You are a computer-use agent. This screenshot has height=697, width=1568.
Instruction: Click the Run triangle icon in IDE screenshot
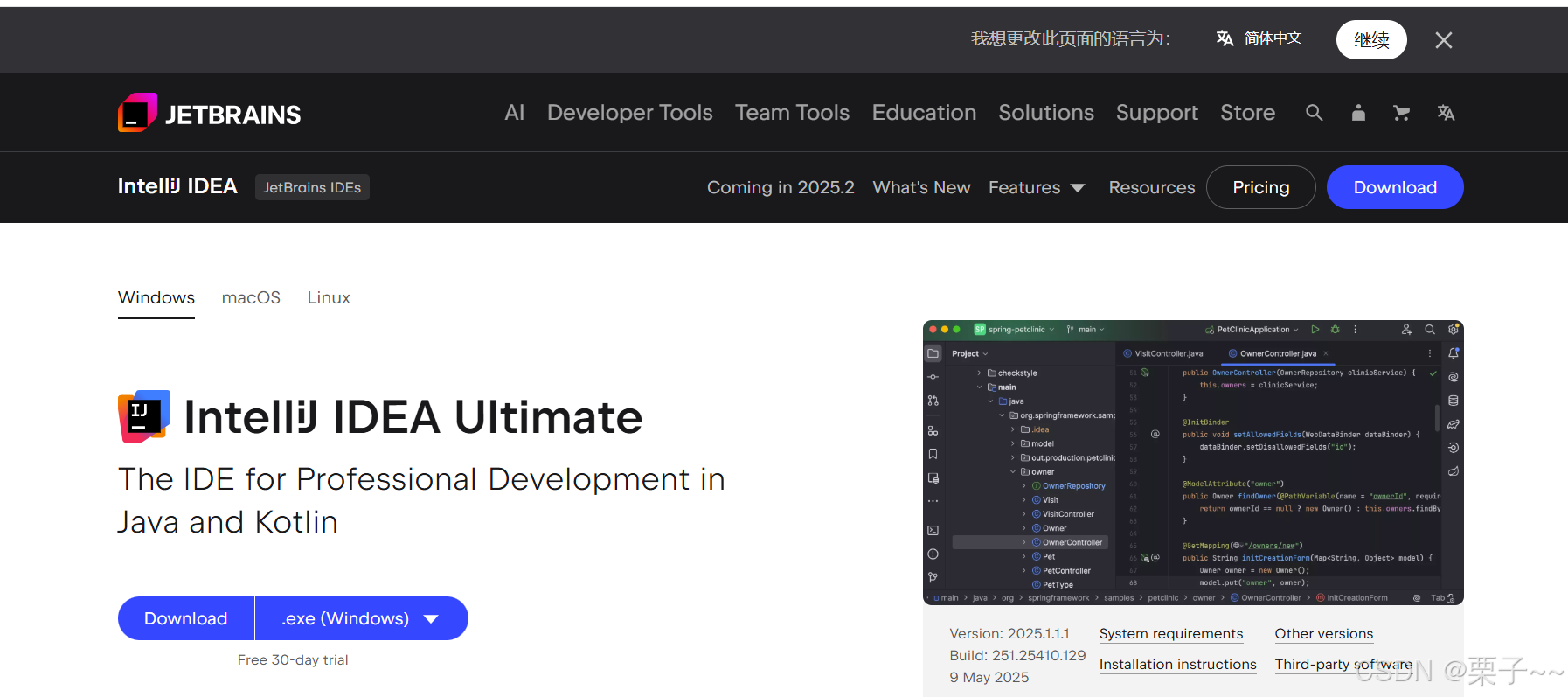1315,330
